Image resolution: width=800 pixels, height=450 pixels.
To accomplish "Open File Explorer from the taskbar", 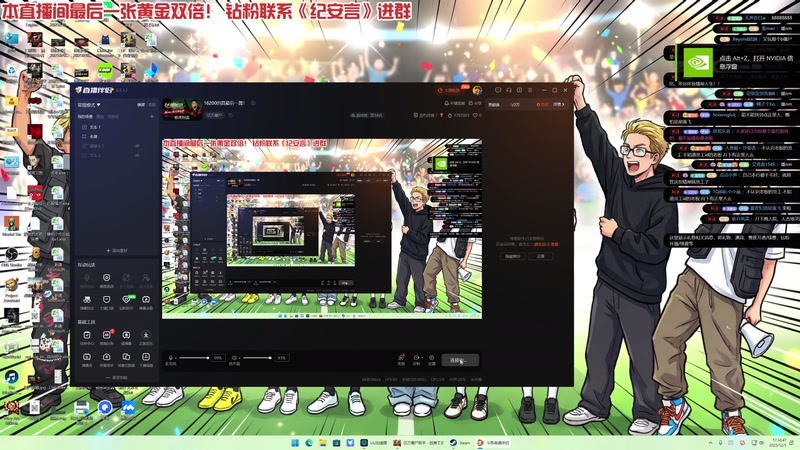I will point(322,442).
